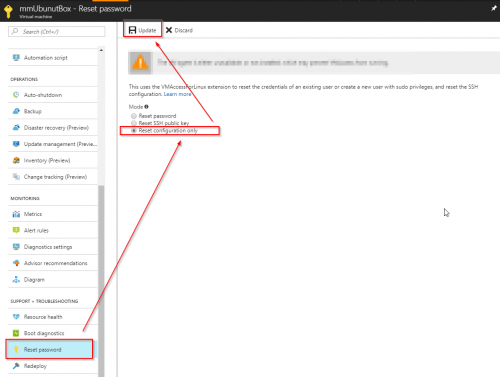Screen dimensions: 500x377
Task: Click the Change tracking icon
Action: [x=16, y=177]
